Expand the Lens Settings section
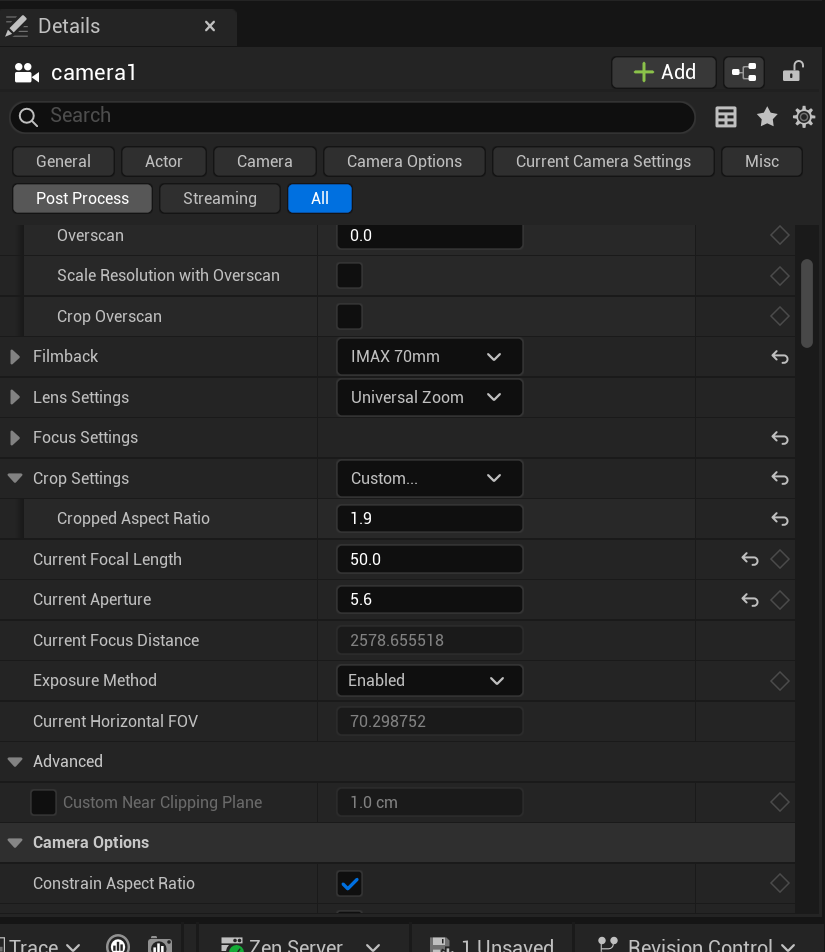 click(15, 398)
